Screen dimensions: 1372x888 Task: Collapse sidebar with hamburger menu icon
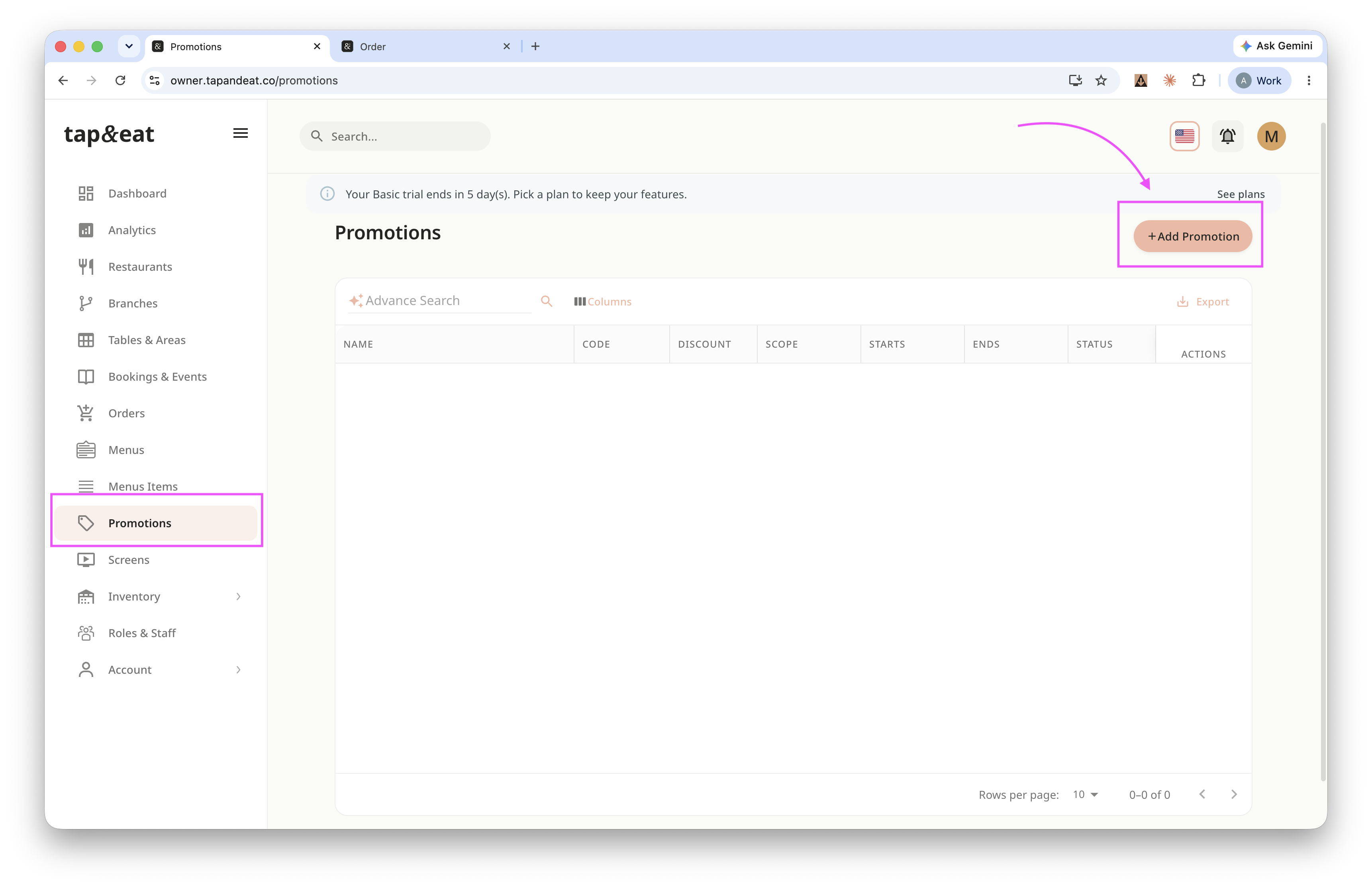[x=240, y=133]
